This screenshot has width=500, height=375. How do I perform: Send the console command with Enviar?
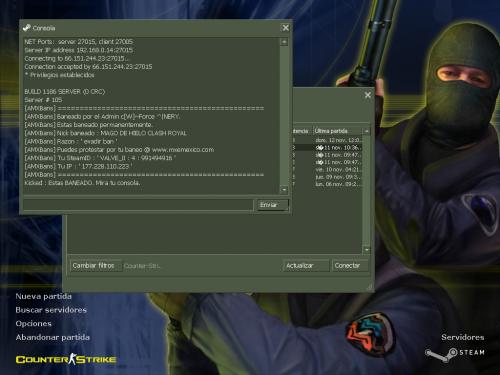[x=272, y=205]
